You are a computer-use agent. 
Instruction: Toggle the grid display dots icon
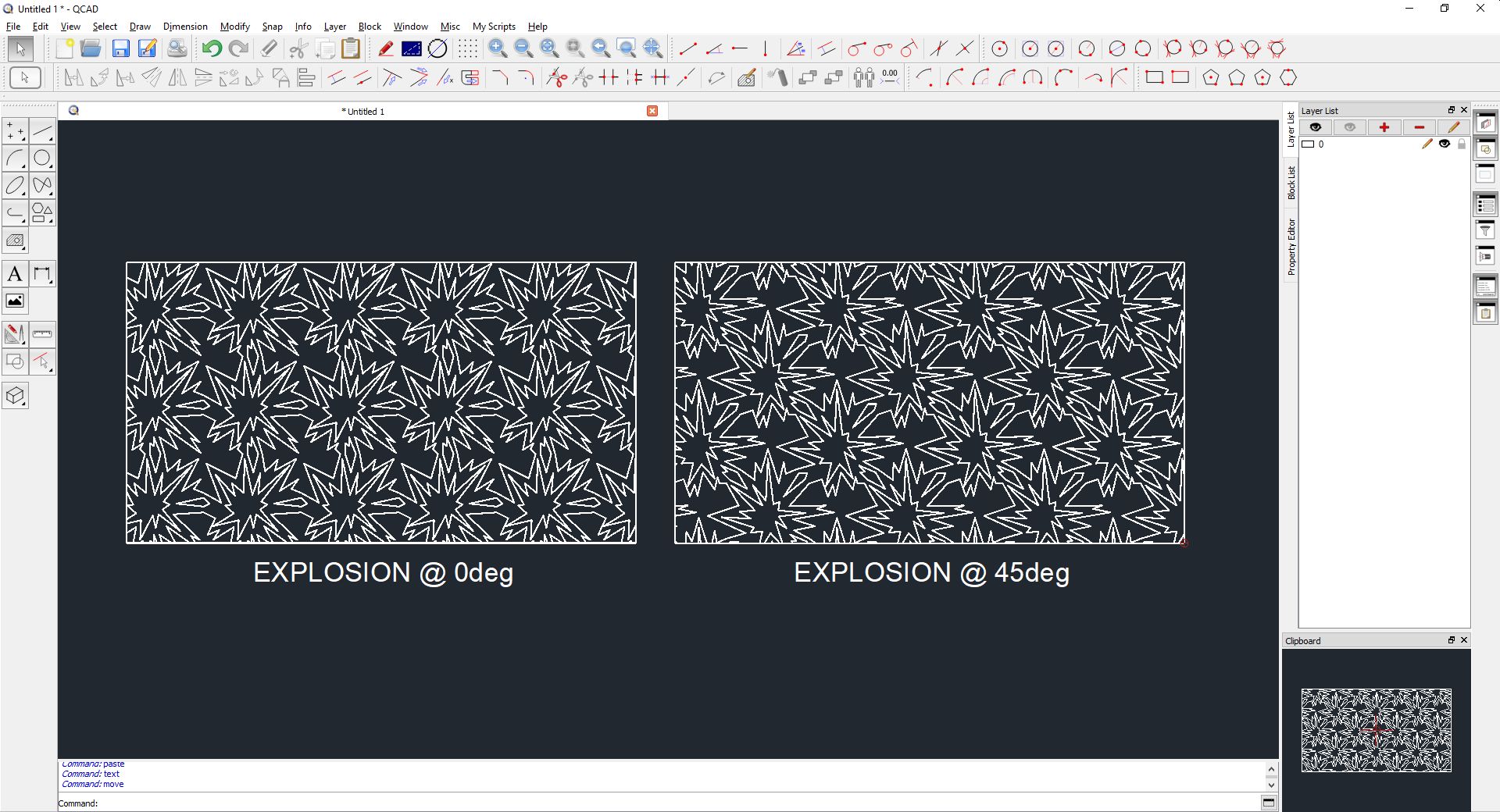click(x=467, y=48)
